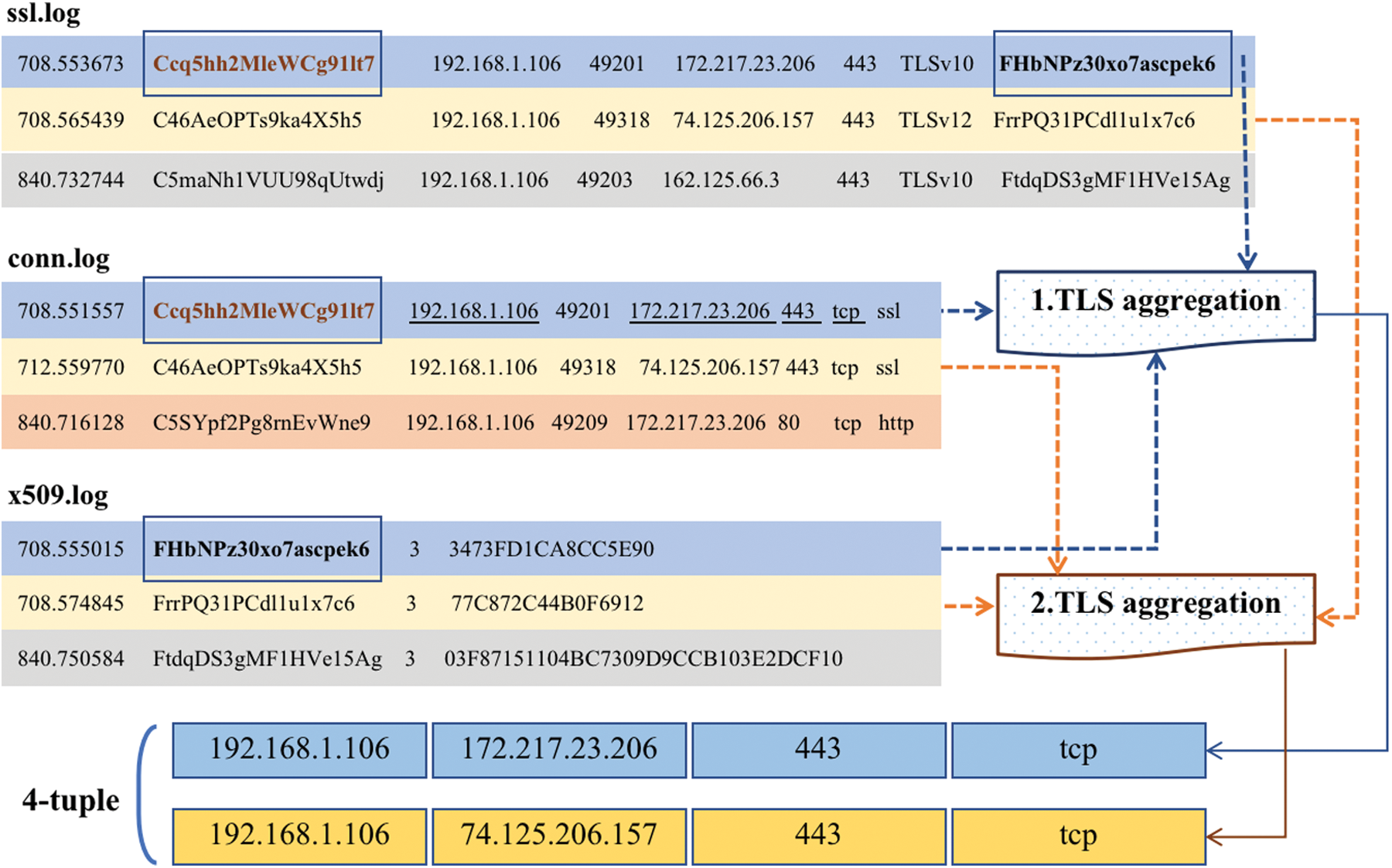The width and height of the screenshot is (1392, 868).
Task: Click certificate serial 3473FD1CA8CC5E90
Action: 551,549
